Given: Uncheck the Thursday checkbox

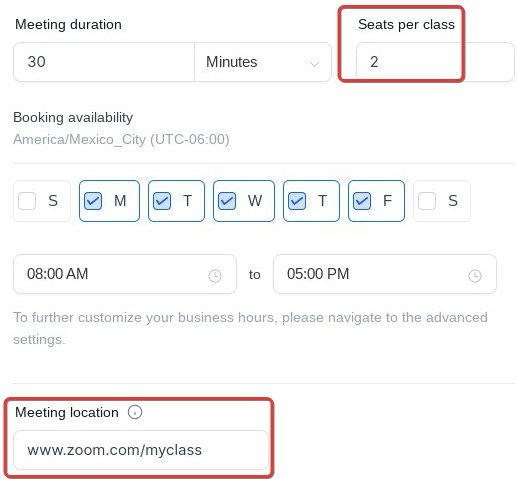Looking at the screenshot, I should (297, 201).
